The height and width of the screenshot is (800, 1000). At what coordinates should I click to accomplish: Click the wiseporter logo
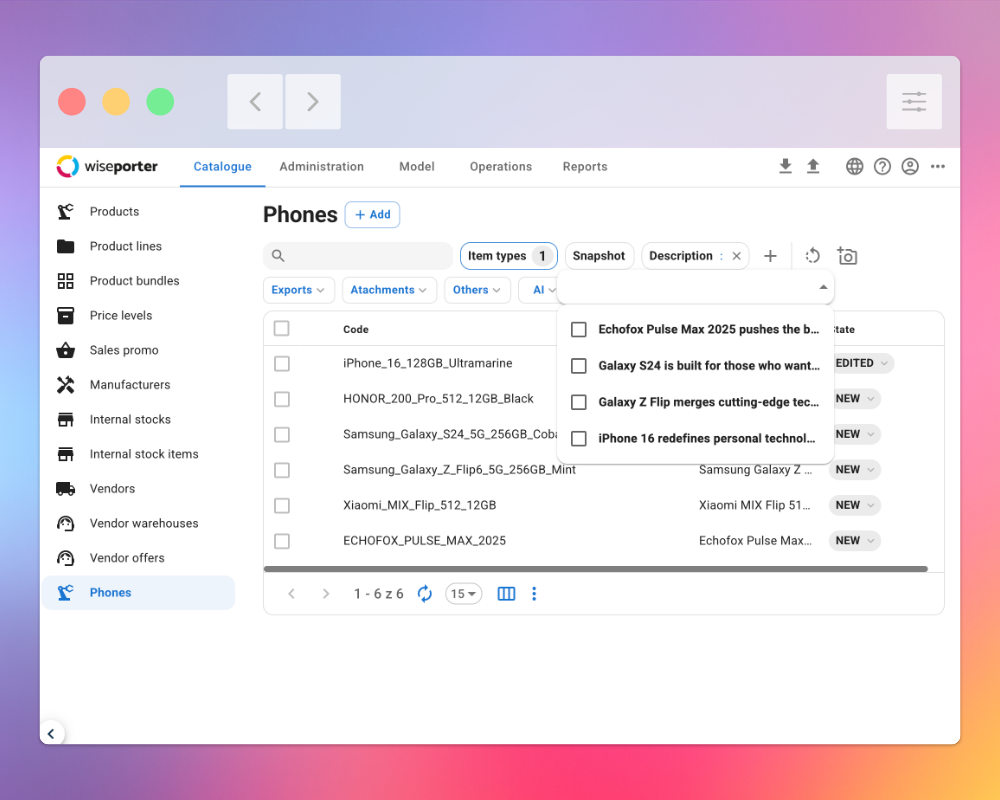pyautogui.click(x=107, y=167)
